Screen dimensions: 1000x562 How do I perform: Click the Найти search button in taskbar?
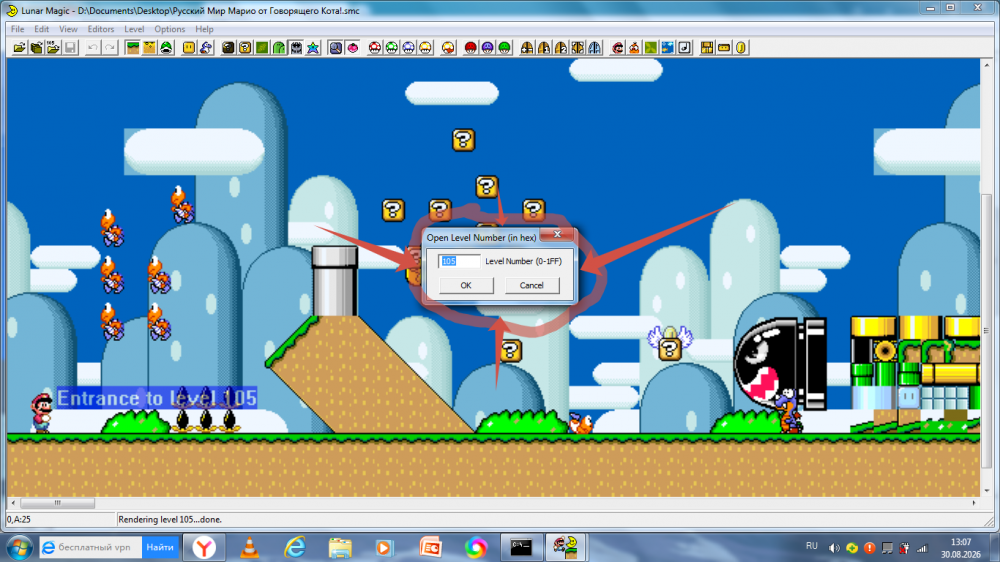[x=159, y=547]
